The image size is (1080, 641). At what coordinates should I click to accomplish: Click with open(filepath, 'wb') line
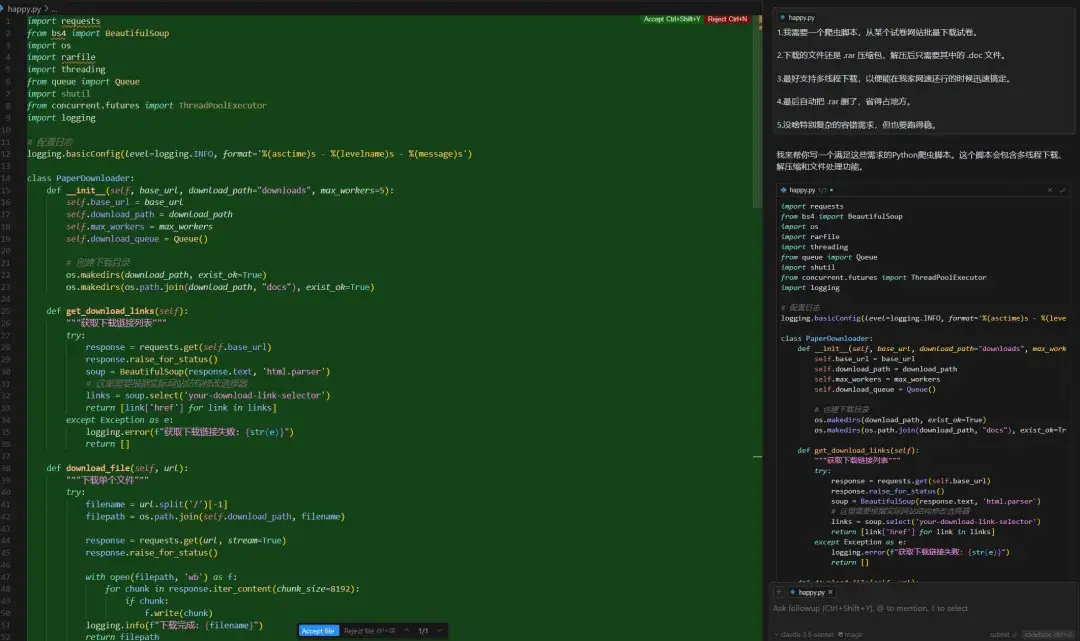click(x=161, y=577)
